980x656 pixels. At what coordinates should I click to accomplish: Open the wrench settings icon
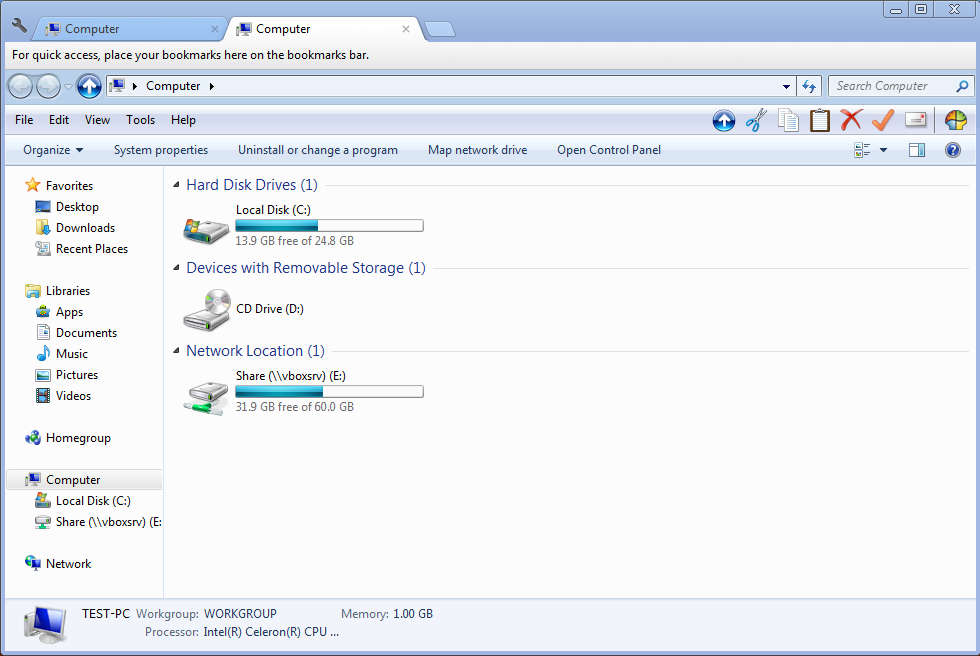[x=19, y=26]
